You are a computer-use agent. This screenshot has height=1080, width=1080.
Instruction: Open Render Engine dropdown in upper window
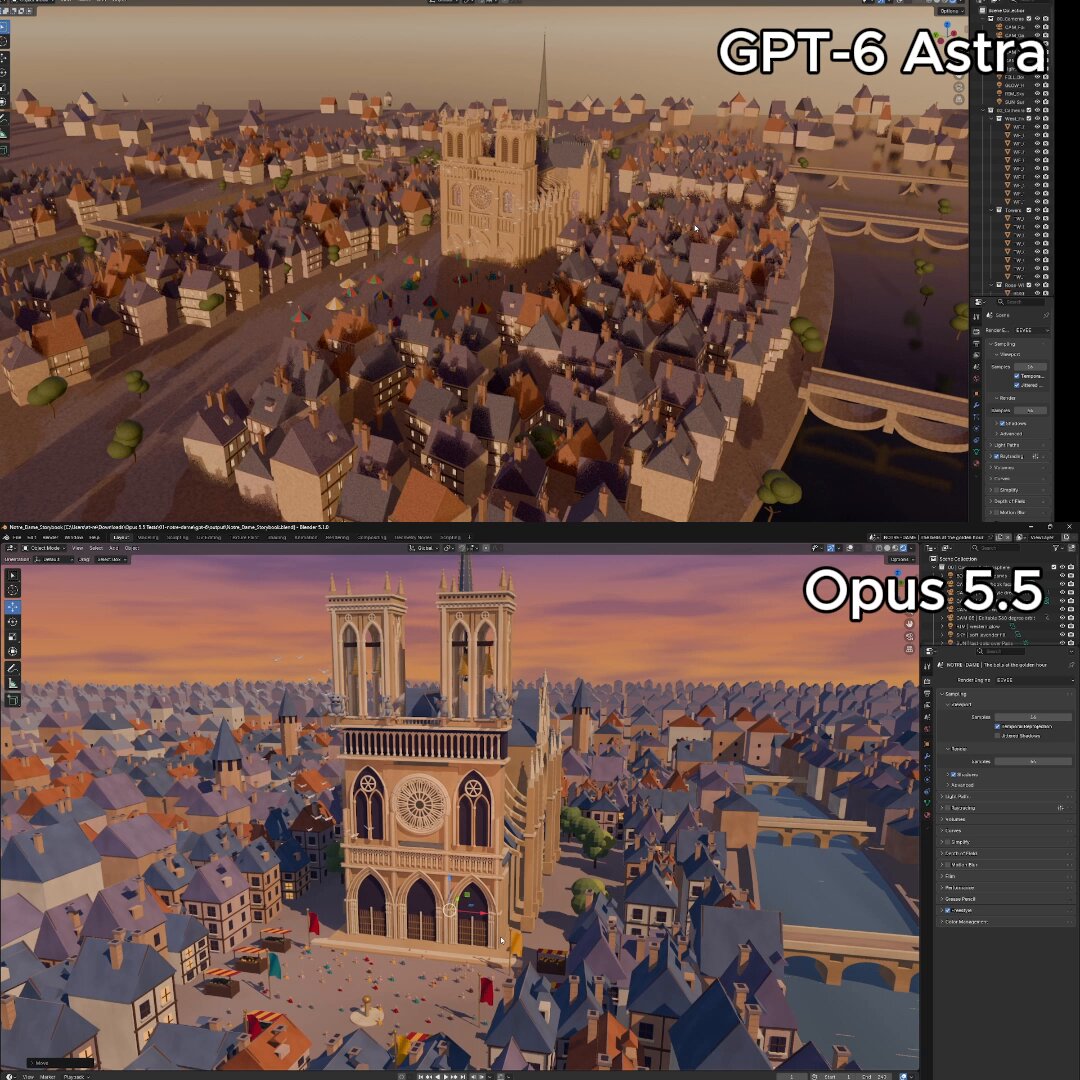point(1032,331)
